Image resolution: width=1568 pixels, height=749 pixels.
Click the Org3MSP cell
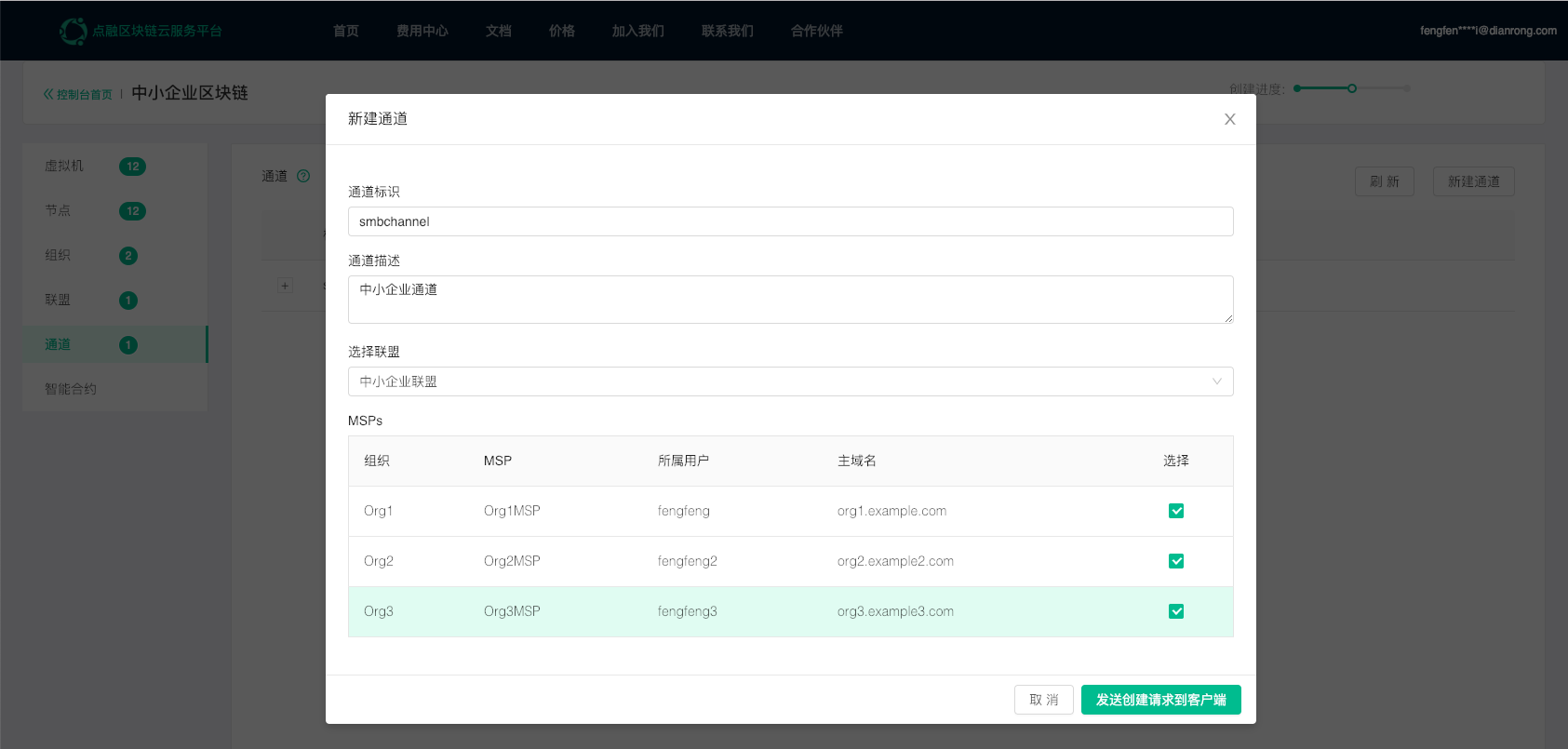[512, 611]
